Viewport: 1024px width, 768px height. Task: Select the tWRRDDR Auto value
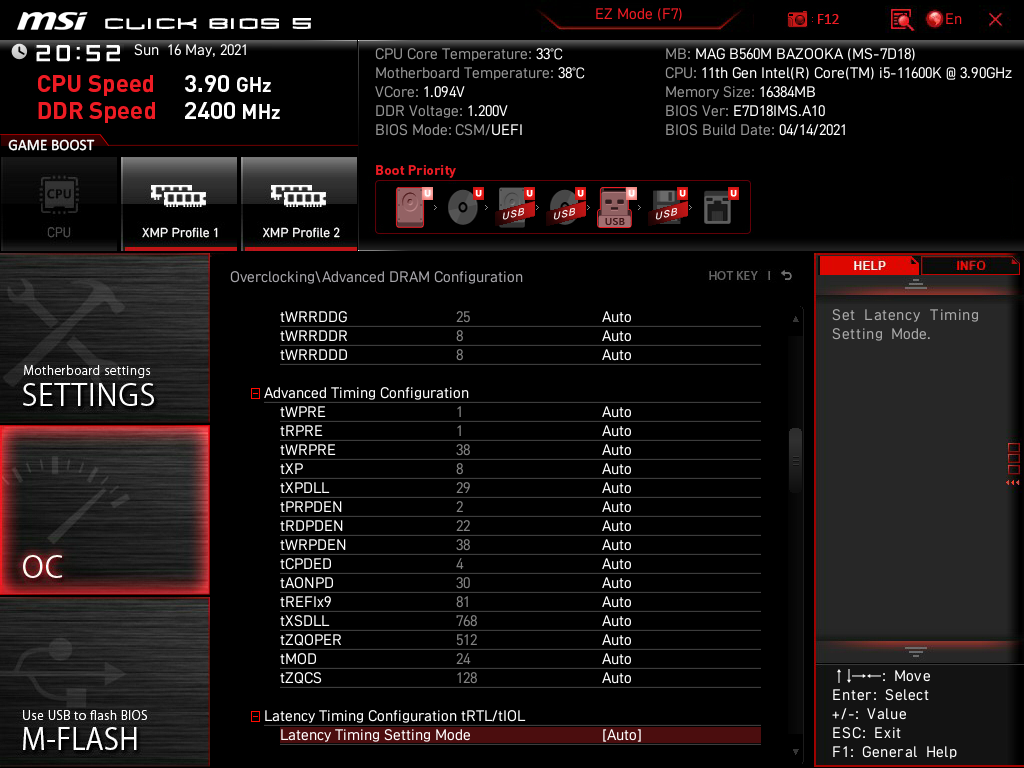[x=616, y=336]
